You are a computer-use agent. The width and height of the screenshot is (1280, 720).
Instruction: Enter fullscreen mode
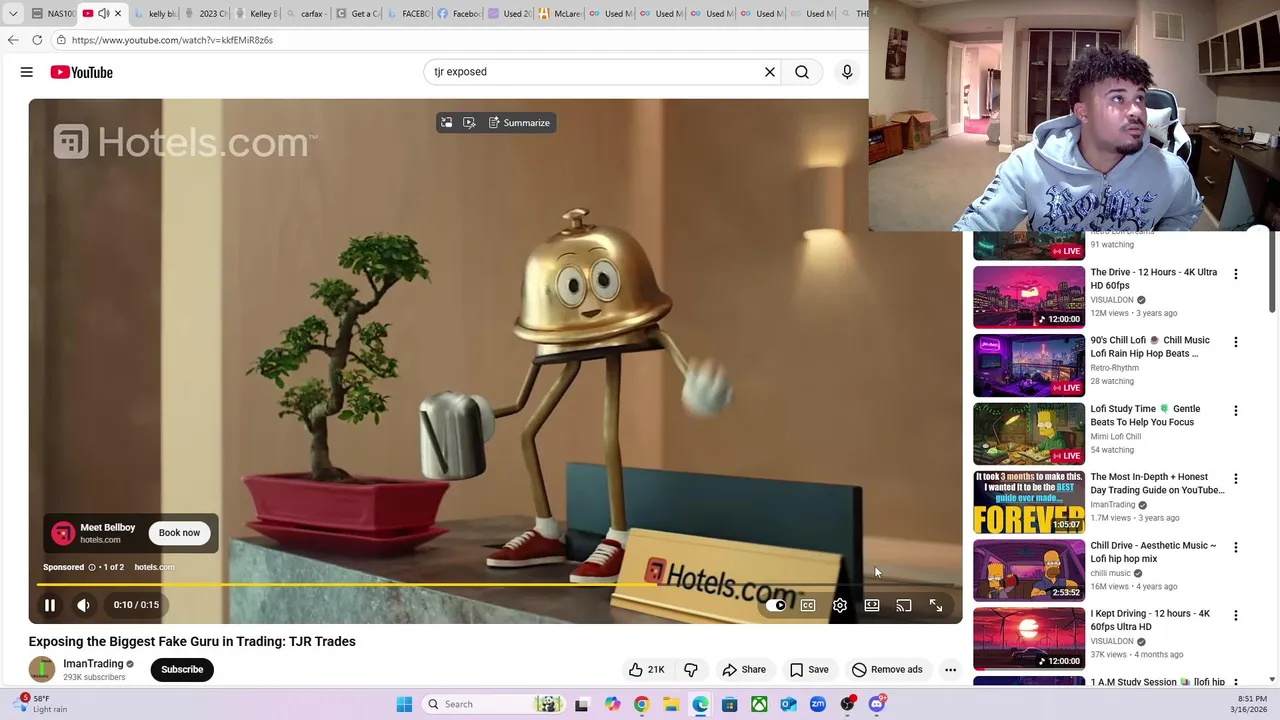click(x=936, y=605)
